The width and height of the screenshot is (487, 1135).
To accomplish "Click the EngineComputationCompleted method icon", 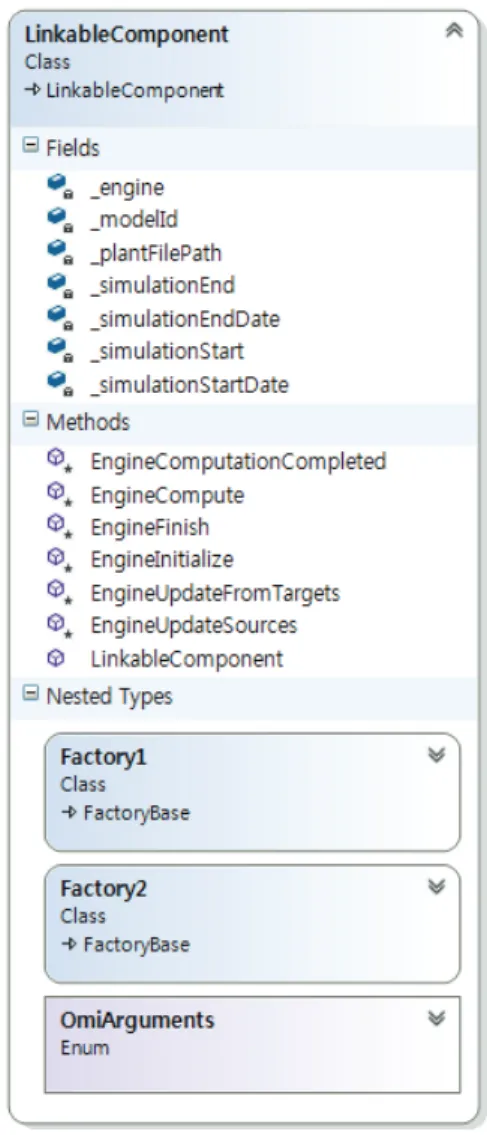I will (x=59, y=461).
